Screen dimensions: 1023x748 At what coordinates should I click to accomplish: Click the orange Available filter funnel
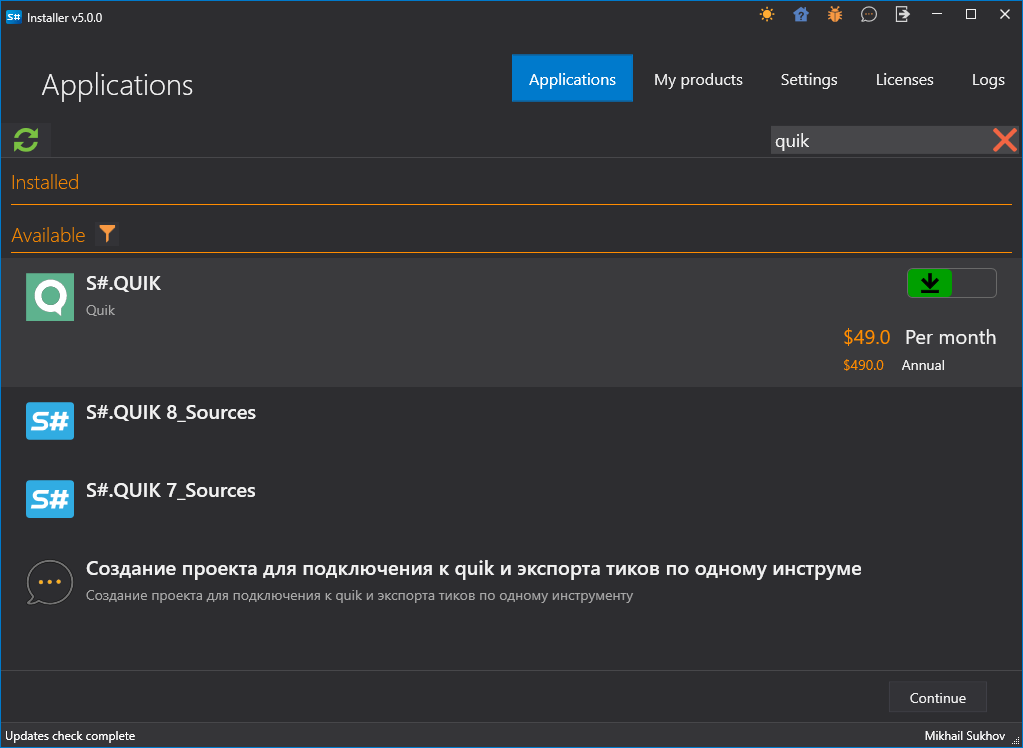(107, 233)
